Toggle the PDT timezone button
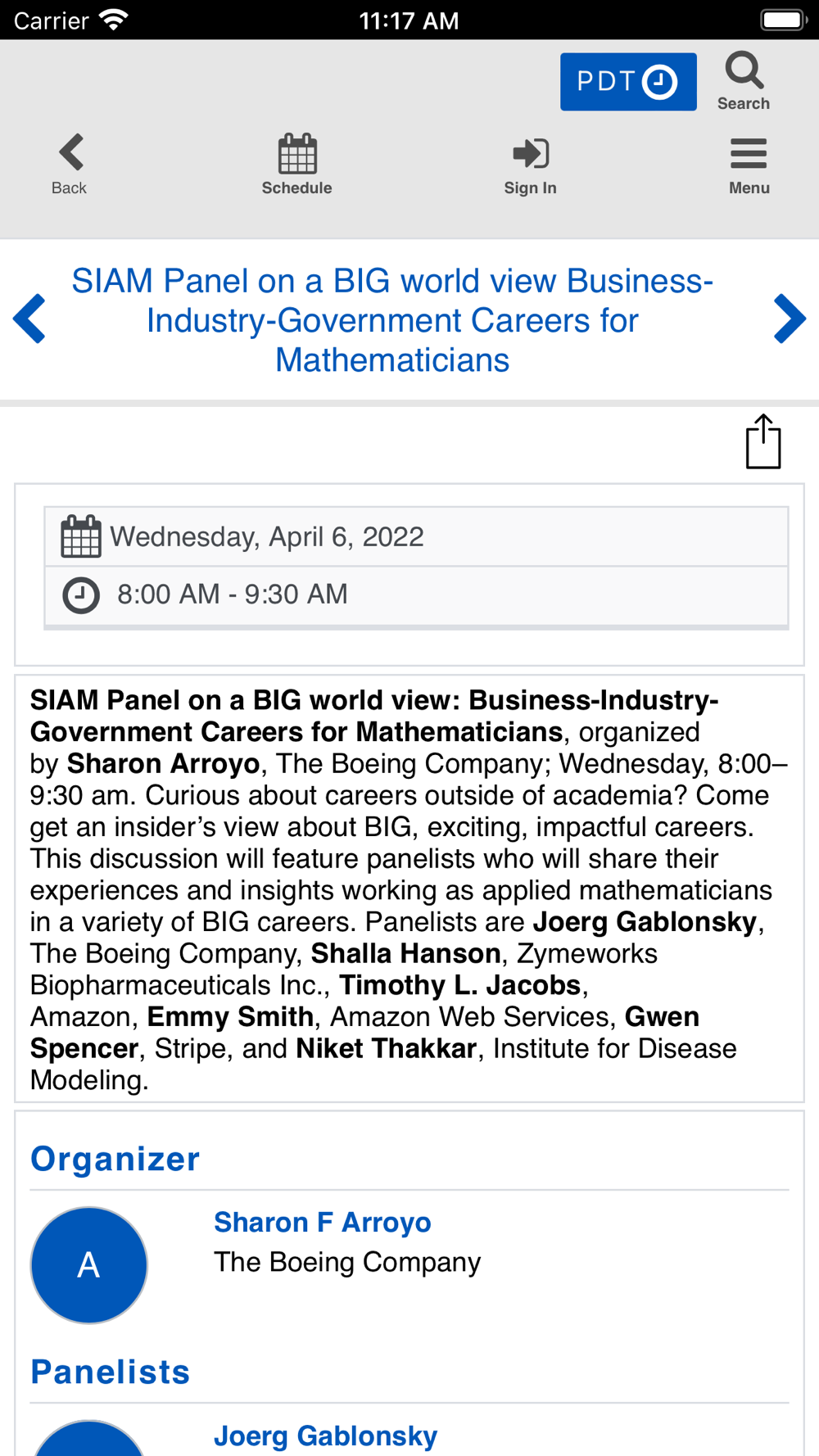819x1456 pixels. tap(628, 82)
